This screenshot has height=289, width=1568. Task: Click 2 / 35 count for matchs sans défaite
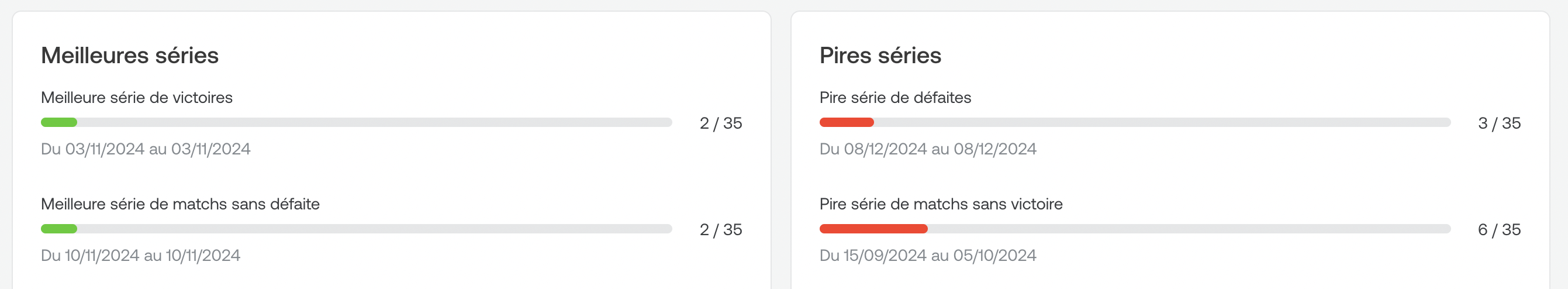click(x=721, y=230)
